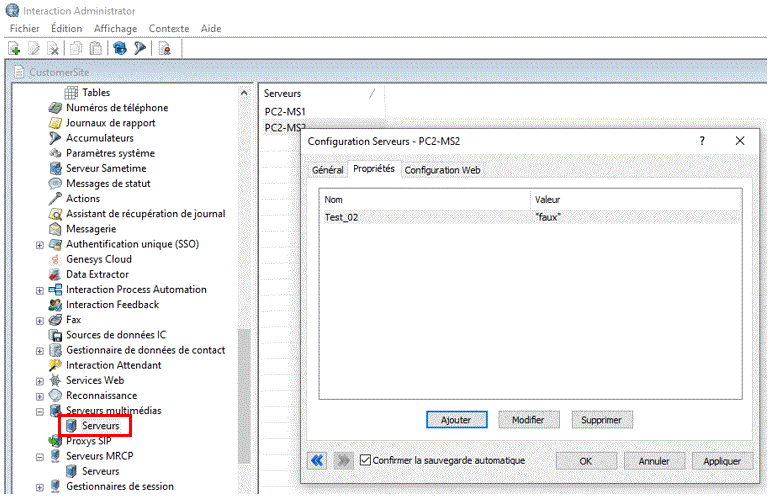
Task: Select Paramètres système node
Action: coord(110,153)
